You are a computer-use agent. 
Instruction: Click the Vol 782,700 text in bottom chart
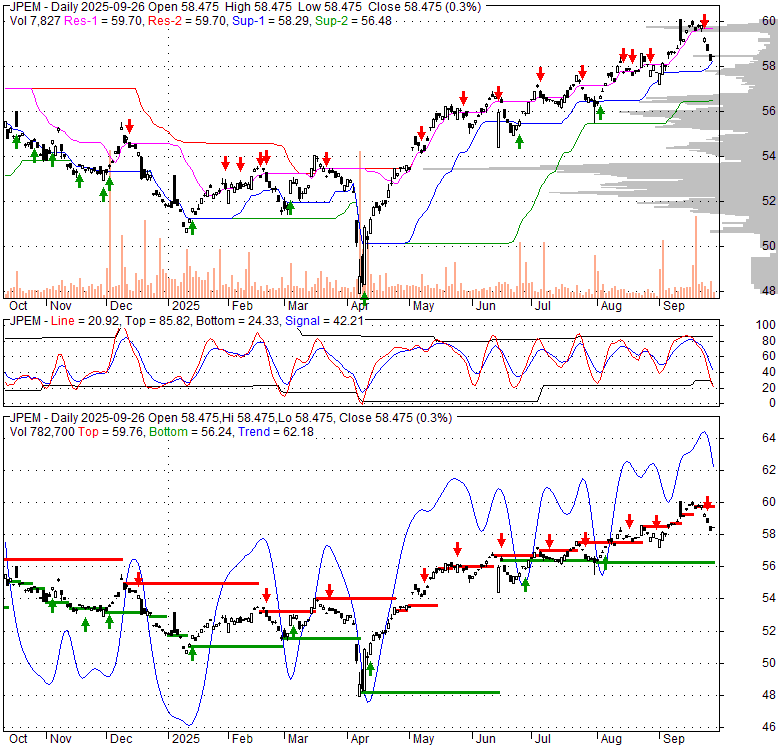click(42, 432)
